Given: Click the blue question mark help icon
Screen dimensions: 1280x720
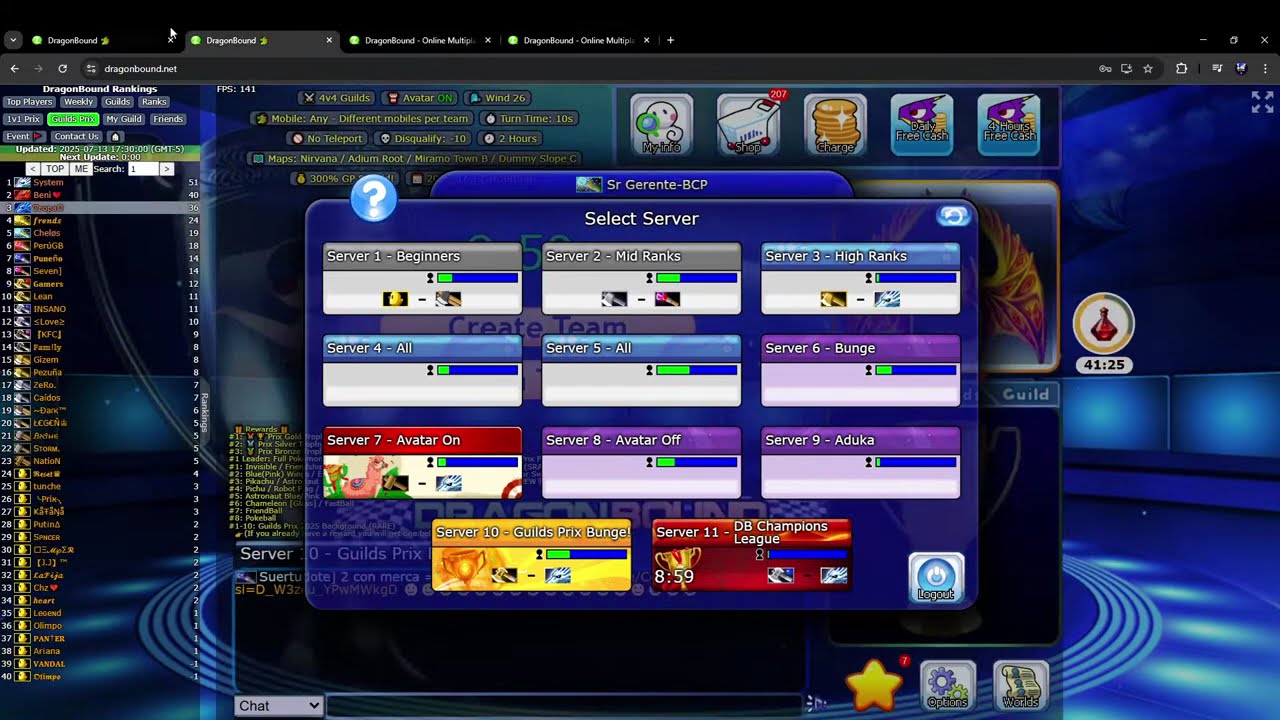Looking at the screenshot, I should [374, 199].
